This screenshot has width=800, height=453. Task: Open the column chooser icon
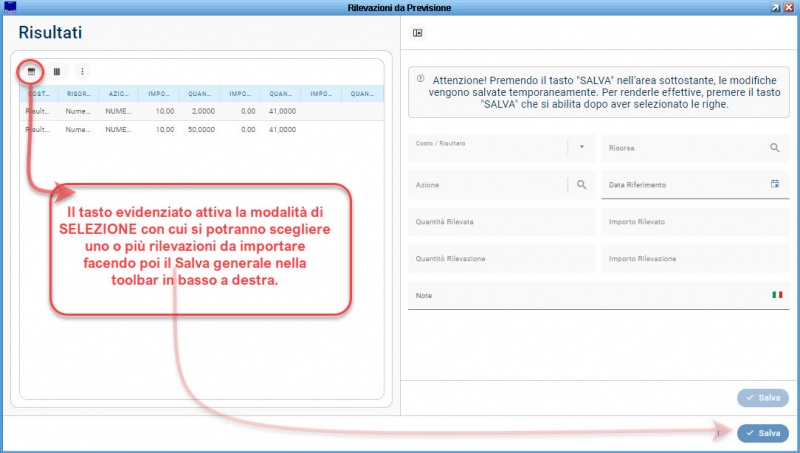coord(57,71)
